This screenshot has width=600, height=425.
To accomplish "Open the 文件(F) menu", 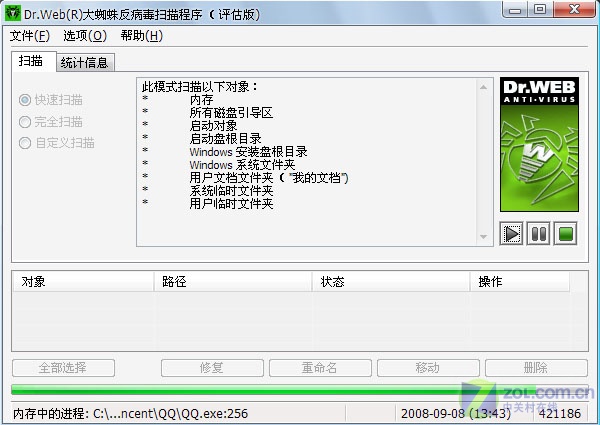I will [30, 36].
